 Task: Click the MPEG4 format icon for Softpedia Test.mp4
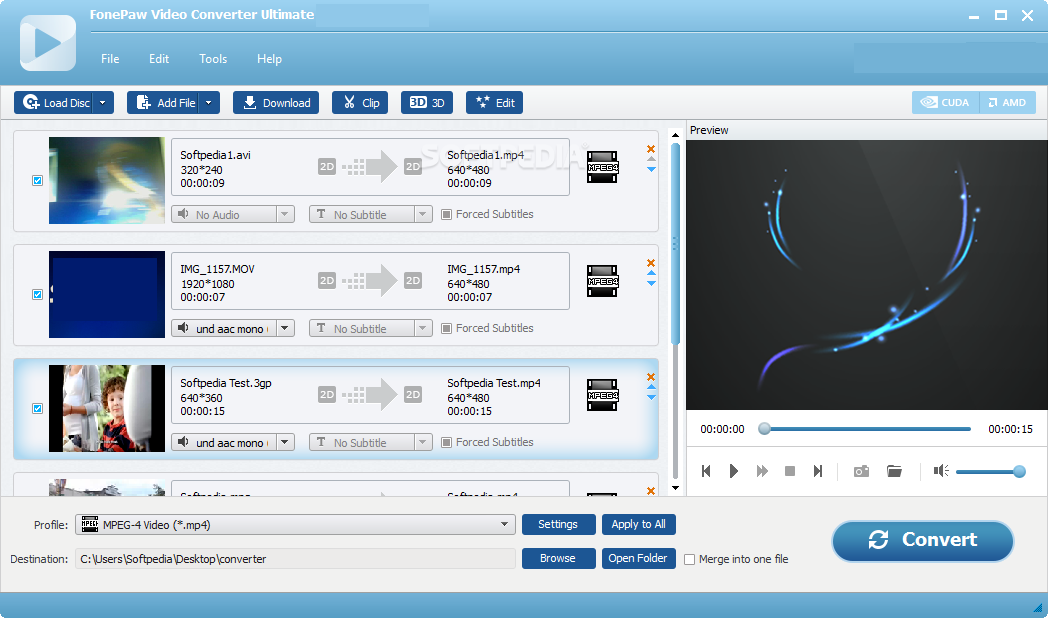point(602,395)
